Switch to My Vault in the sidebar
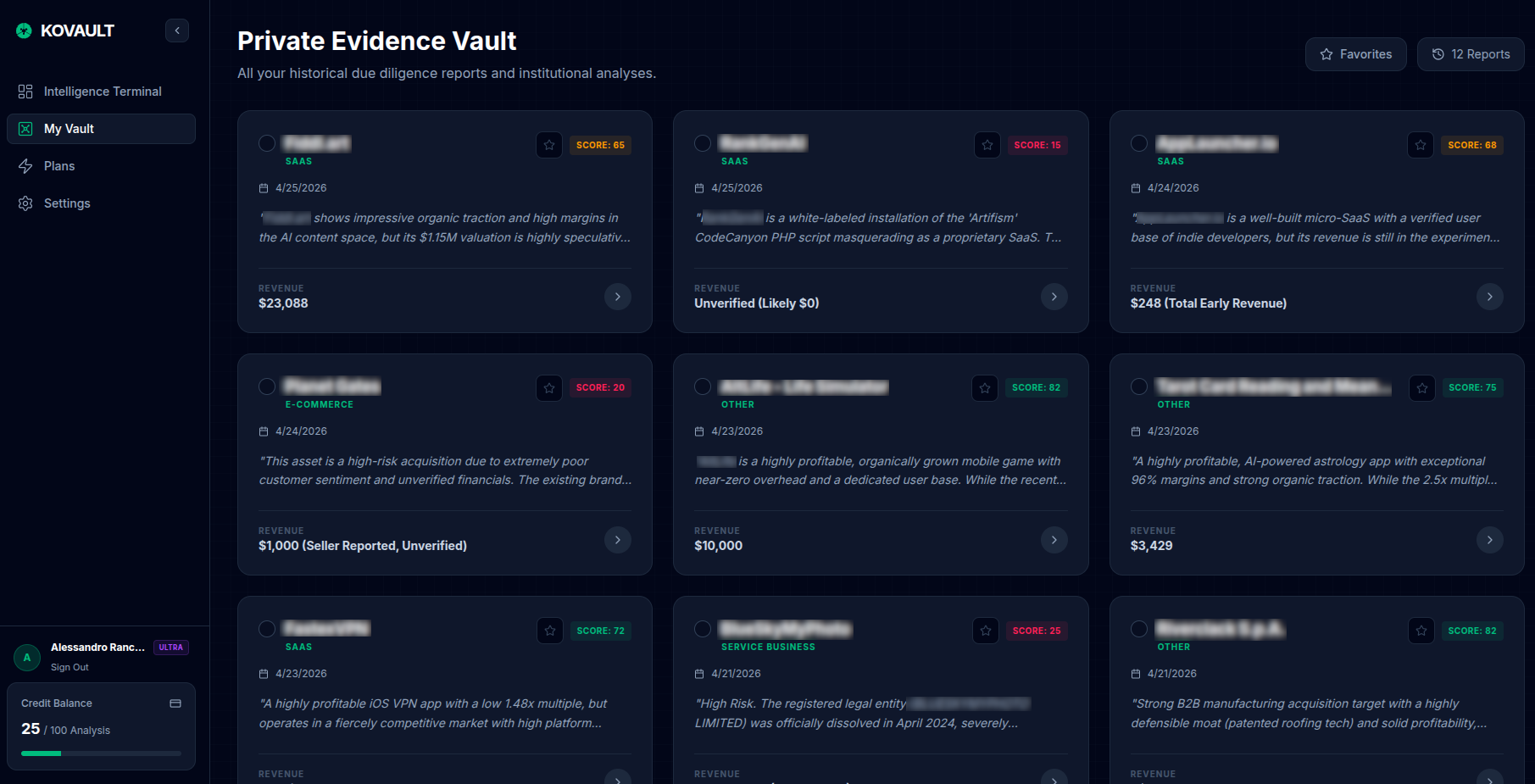Image resolution: width=1535 pixels, height=784 pixels. [70, 128]
